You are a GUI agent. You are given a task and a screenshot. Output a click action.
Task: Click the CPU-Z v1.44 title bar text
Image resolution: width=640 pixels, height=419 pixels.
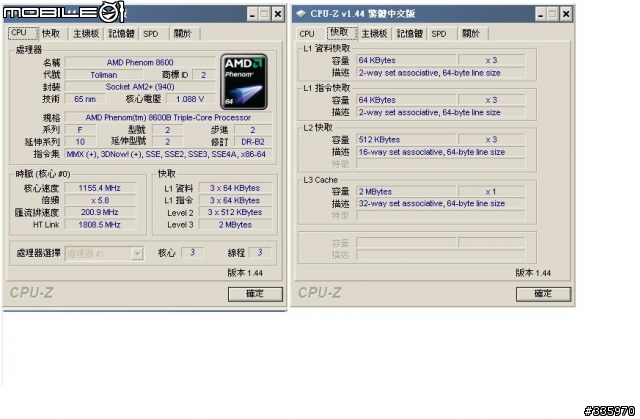(x=362, y=14)
